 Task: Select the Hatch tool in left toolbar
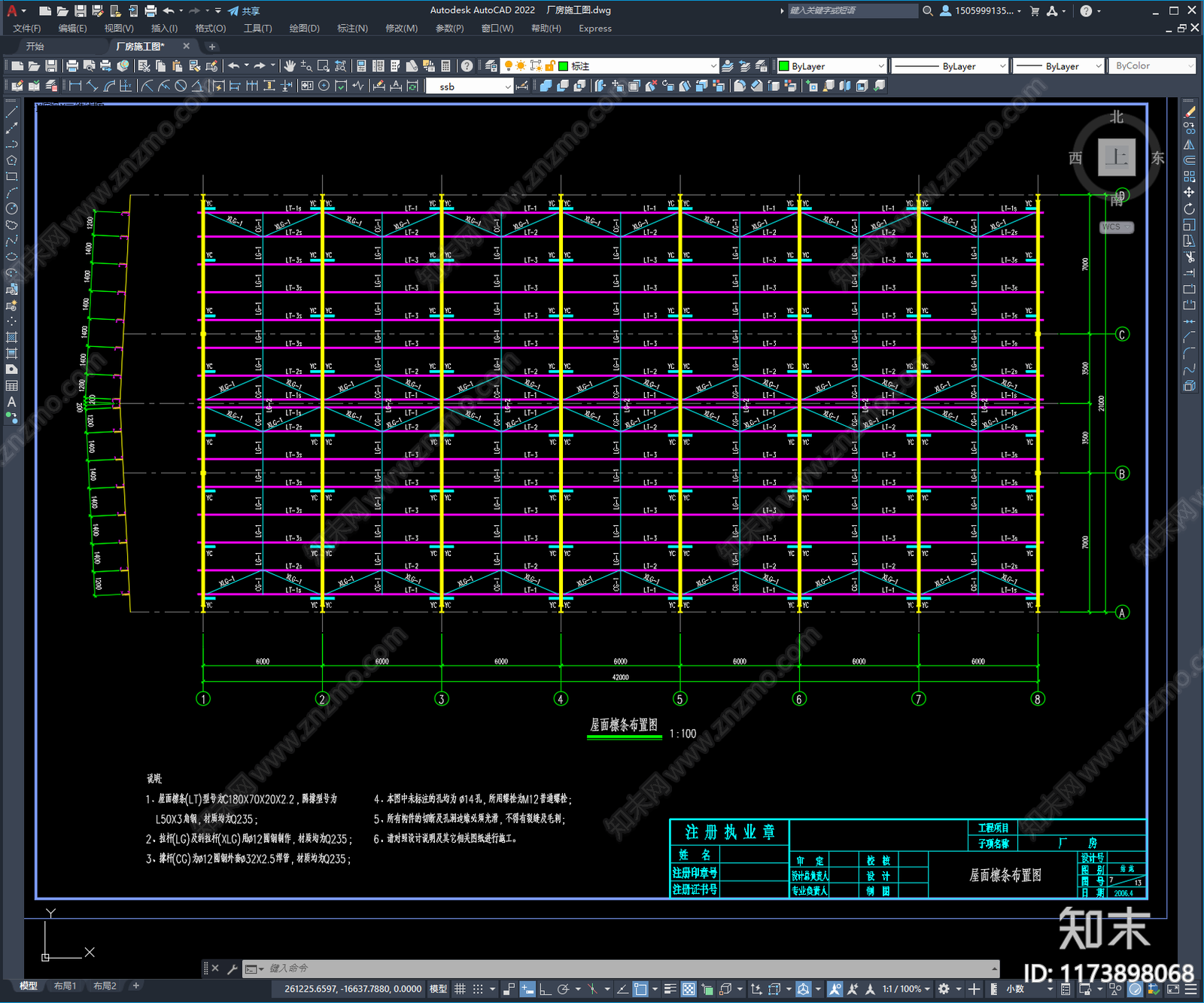11,337
